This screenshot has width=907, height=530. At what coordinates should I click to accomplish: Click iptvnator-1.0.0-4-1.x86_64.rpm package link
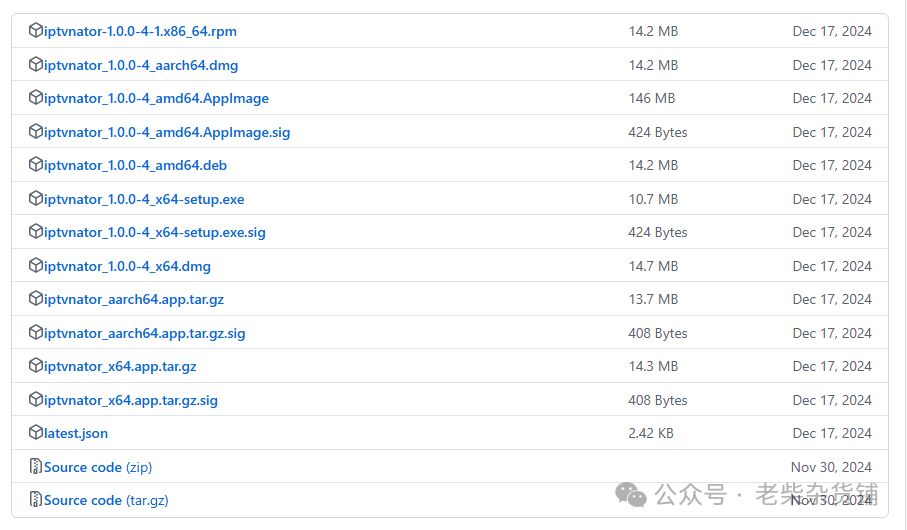point(140,31)
